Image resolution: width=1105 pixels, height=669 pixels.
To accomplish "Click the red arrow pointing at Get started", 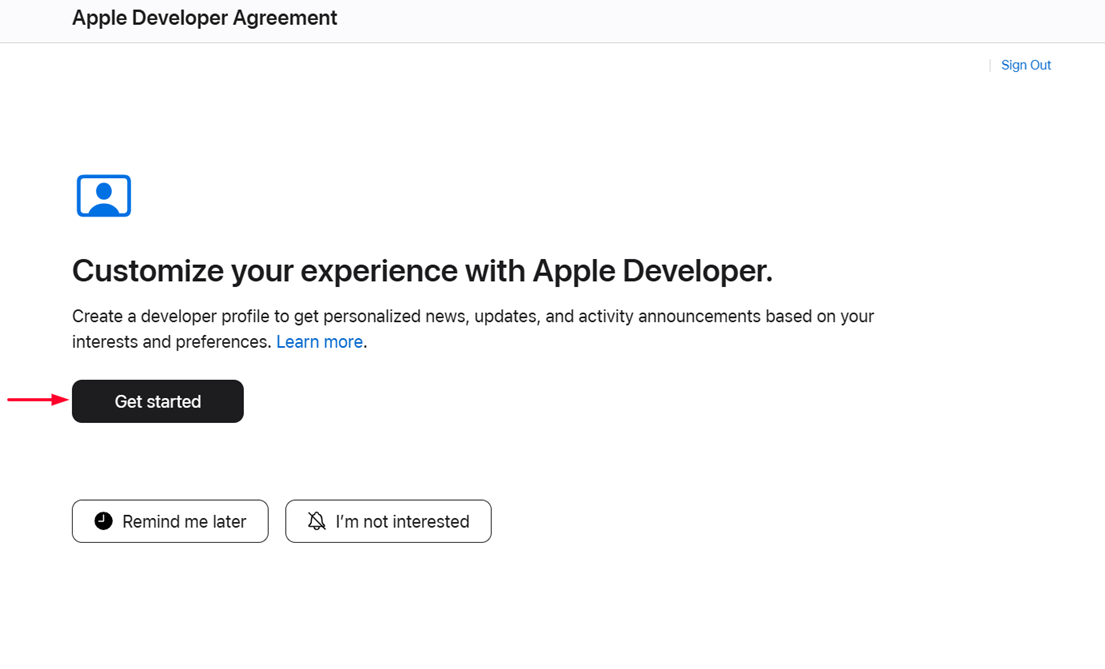I will [x=37, y=400].
